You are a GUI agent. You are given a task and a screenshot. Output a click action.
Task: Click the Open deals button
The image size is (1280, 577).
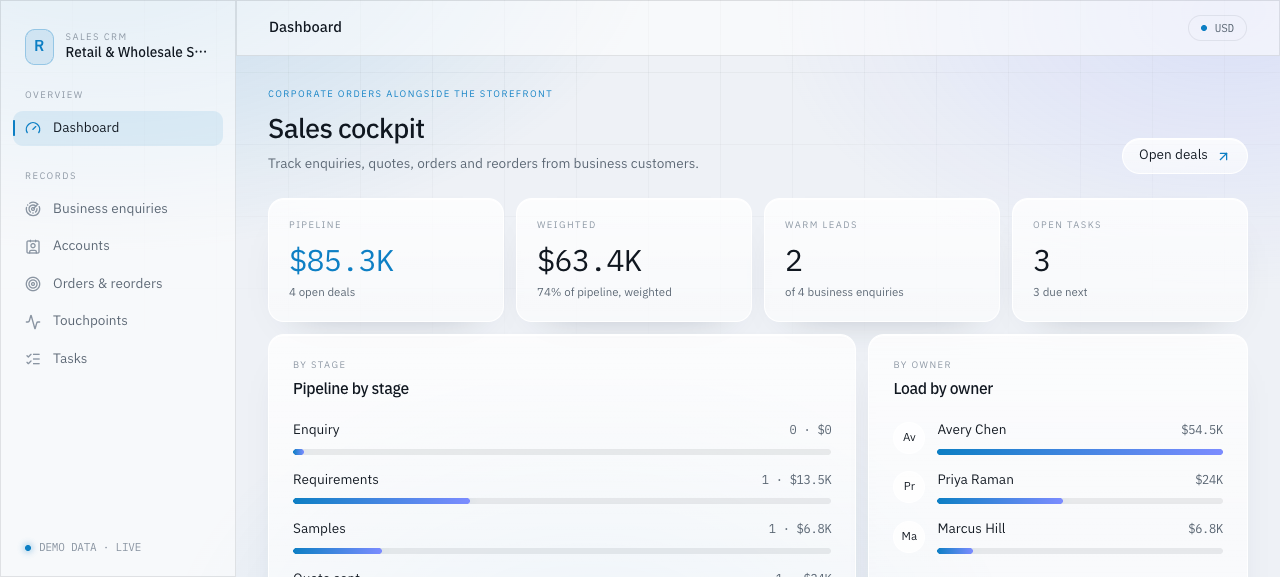tap(1185, 156)
